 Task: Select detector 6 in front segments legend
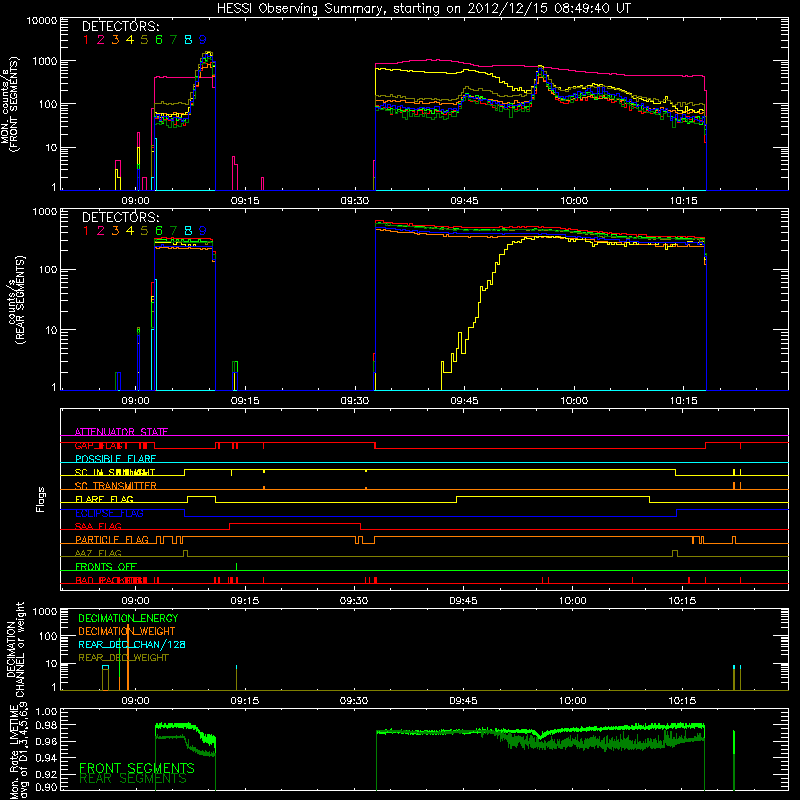pyautogui.click(x=159, y=40)
